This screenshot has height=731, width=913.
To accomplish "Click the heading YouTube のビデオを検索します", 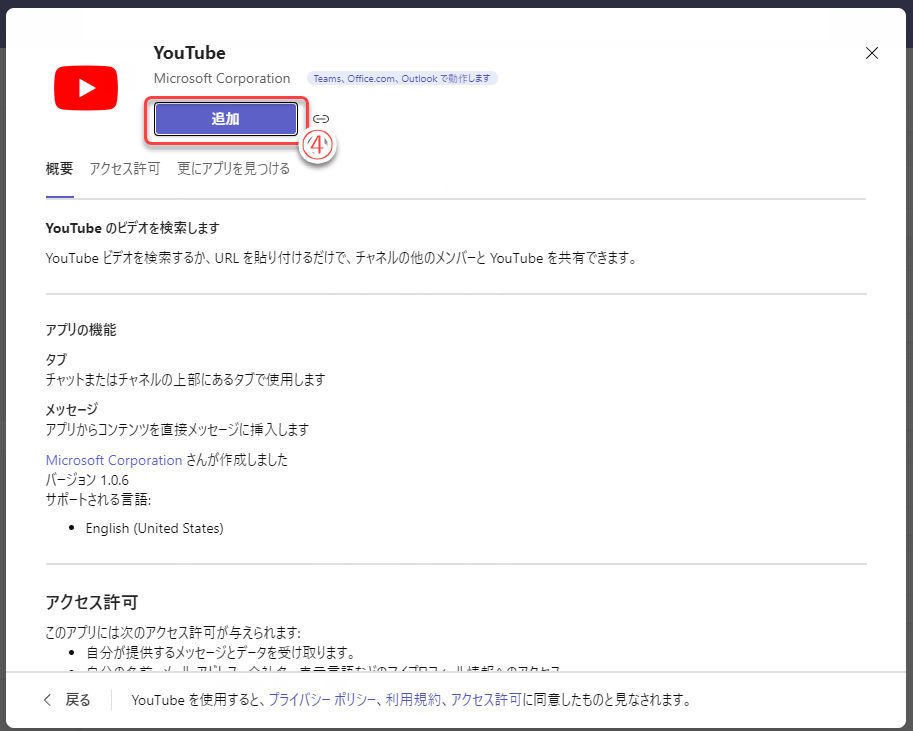I will (132, 228).
